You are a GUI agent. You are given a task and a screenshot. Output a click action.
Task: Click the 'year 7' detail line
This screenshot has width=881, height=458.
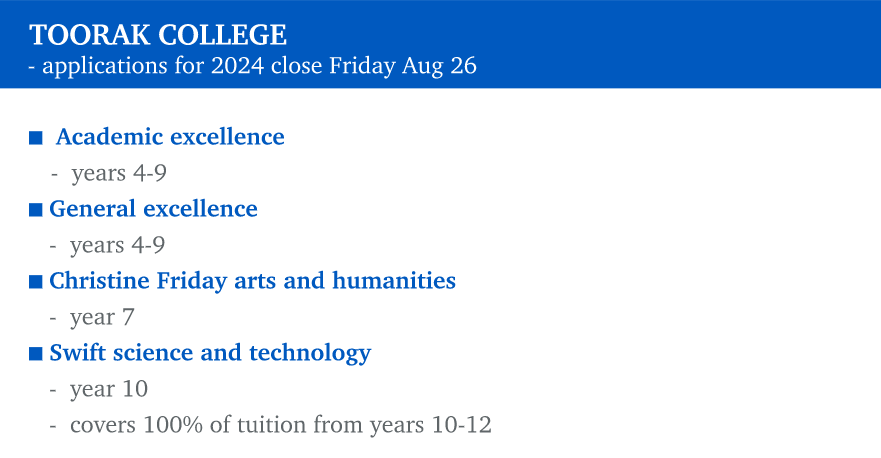102,317
